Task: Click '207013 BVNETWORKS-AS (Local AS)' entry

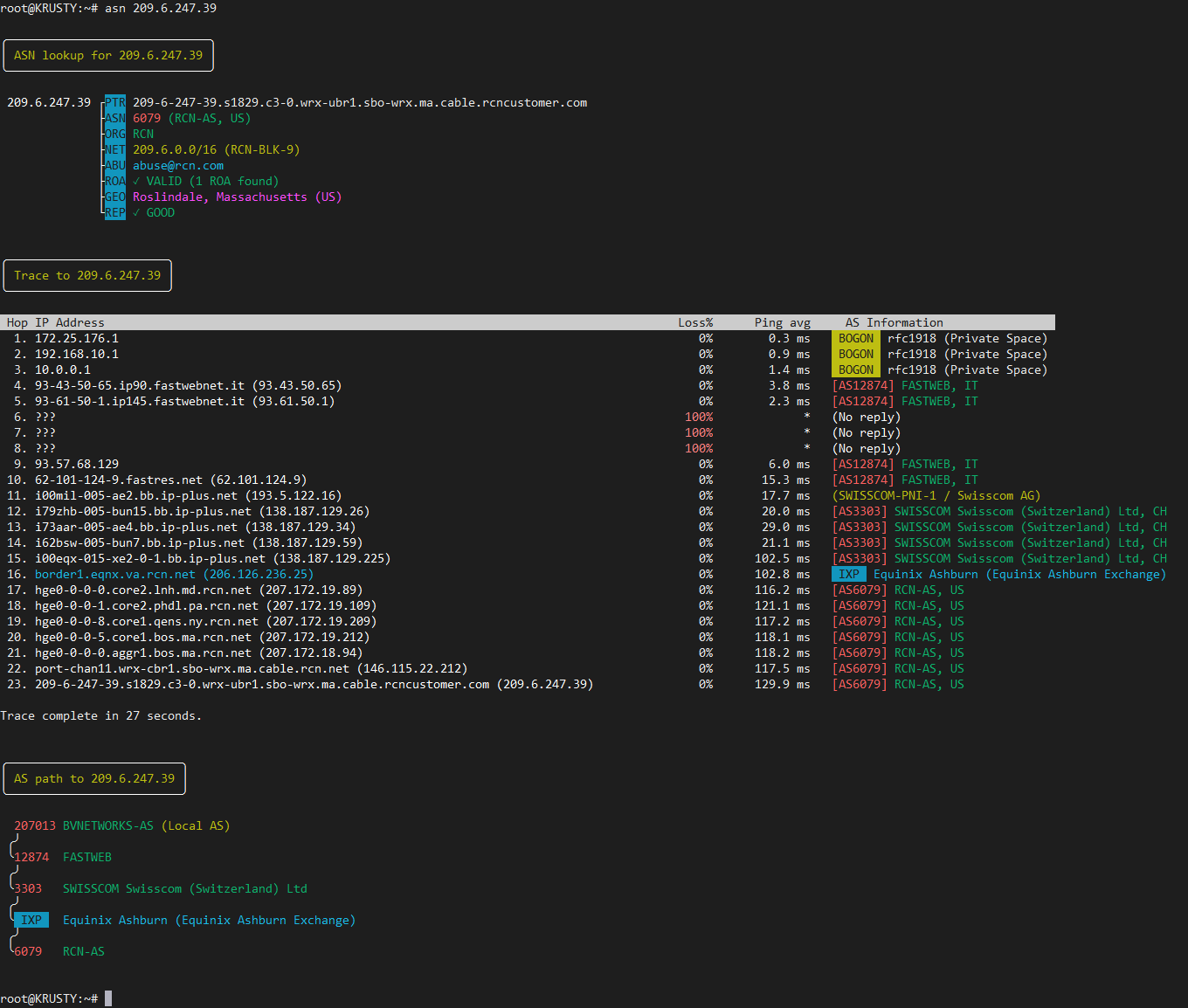Action: click(122, 825)
